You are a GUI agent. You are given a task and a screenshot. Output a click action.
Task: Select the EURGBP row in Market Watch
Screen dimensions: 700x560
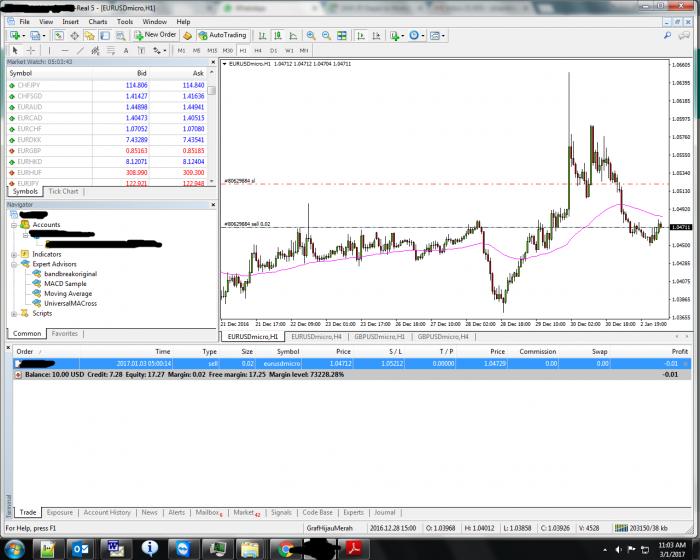[107, 151]
